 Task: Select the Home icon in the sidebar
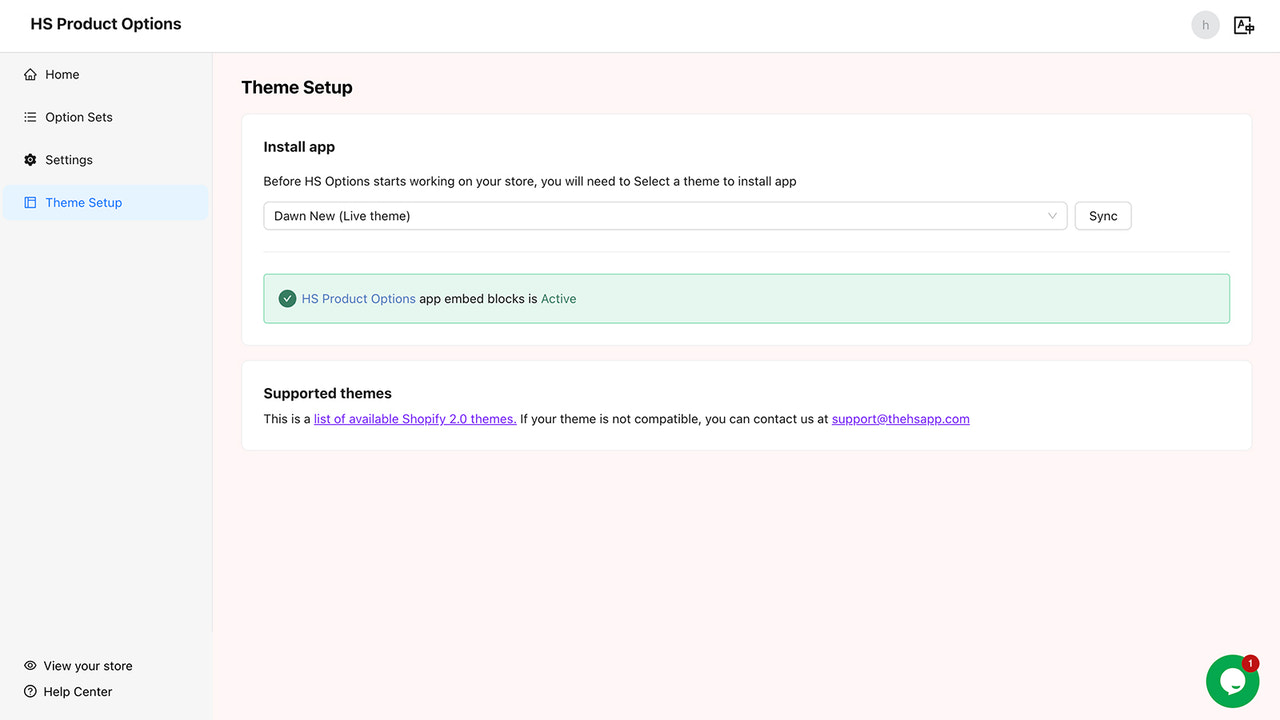click(29, 74)
